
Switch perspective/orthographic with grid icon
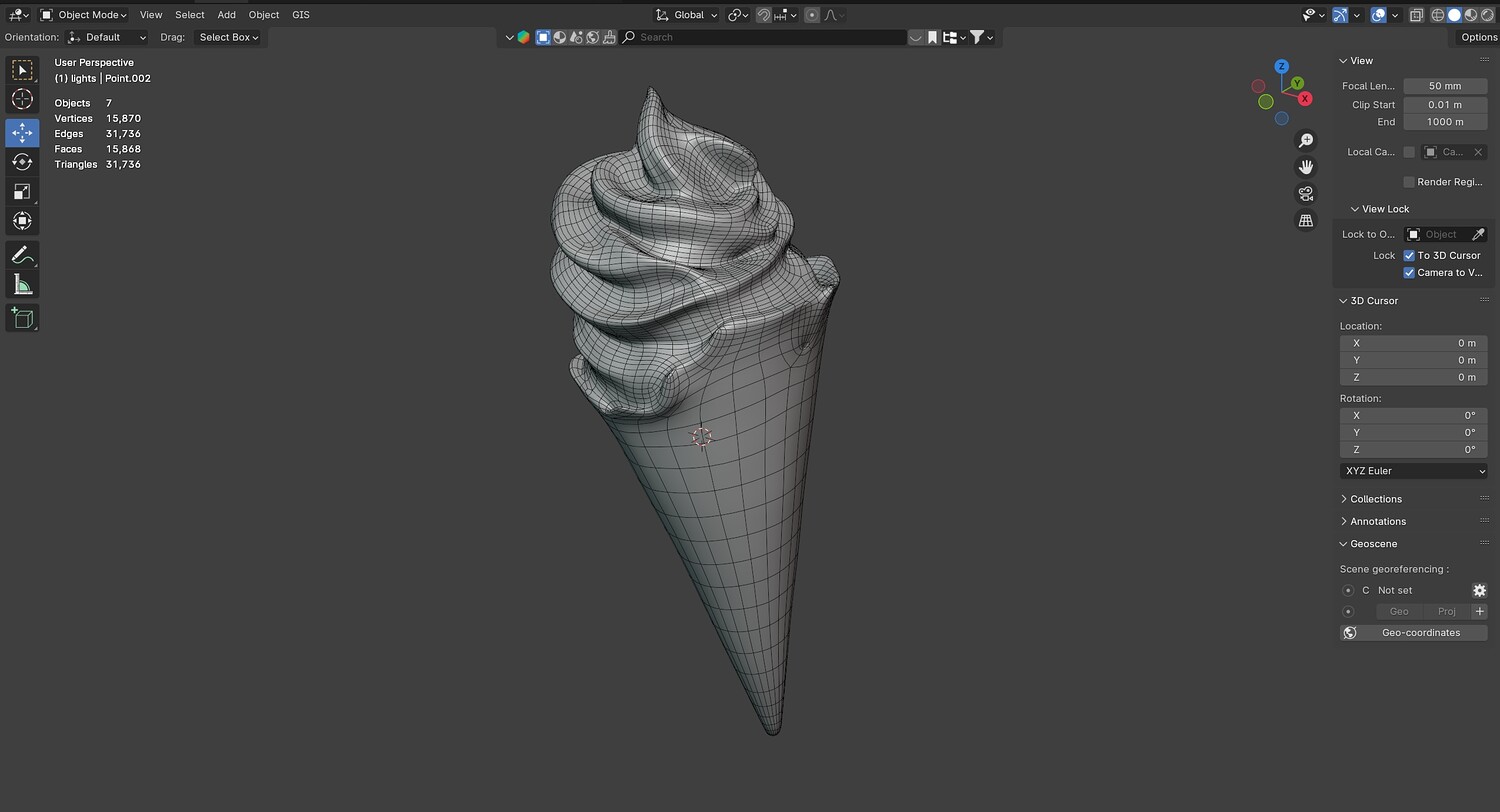(1305, 221)
